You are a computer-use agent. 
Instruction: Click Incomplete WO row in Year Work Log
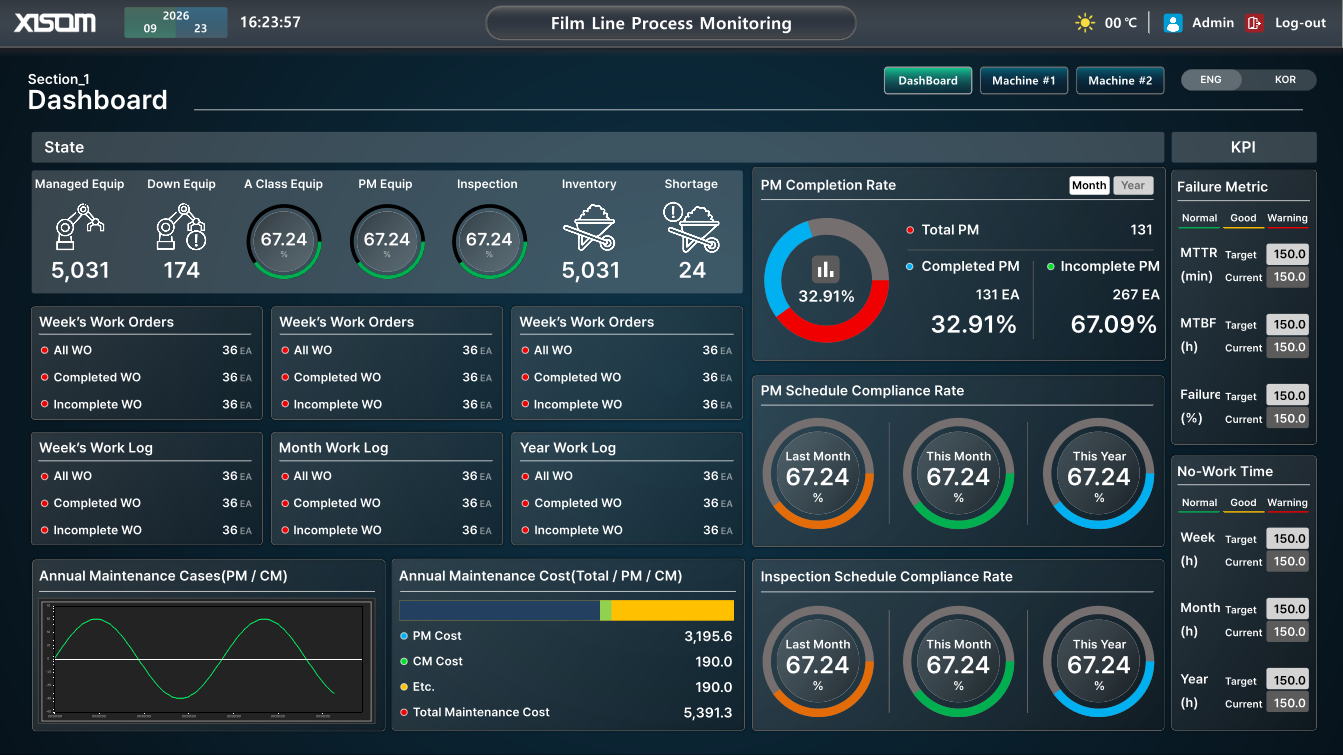pyautogui.click(x=627, y=530)
